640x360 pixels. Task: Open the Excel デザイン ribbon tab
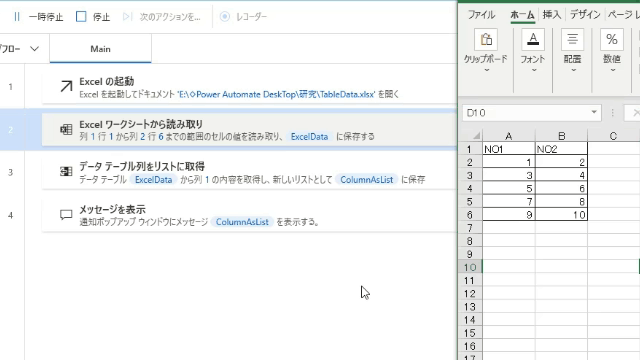coord(585,15)
